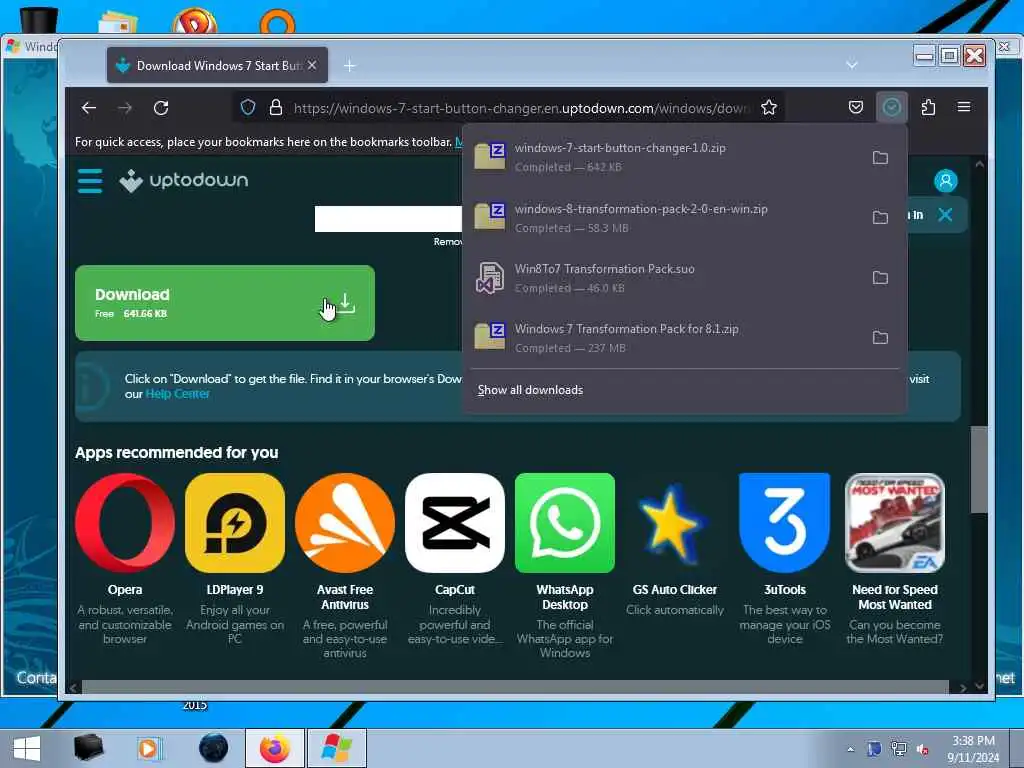Open the Uptodown user account icon
This screenshot has width=1024, height=768.
coord(946,181)
